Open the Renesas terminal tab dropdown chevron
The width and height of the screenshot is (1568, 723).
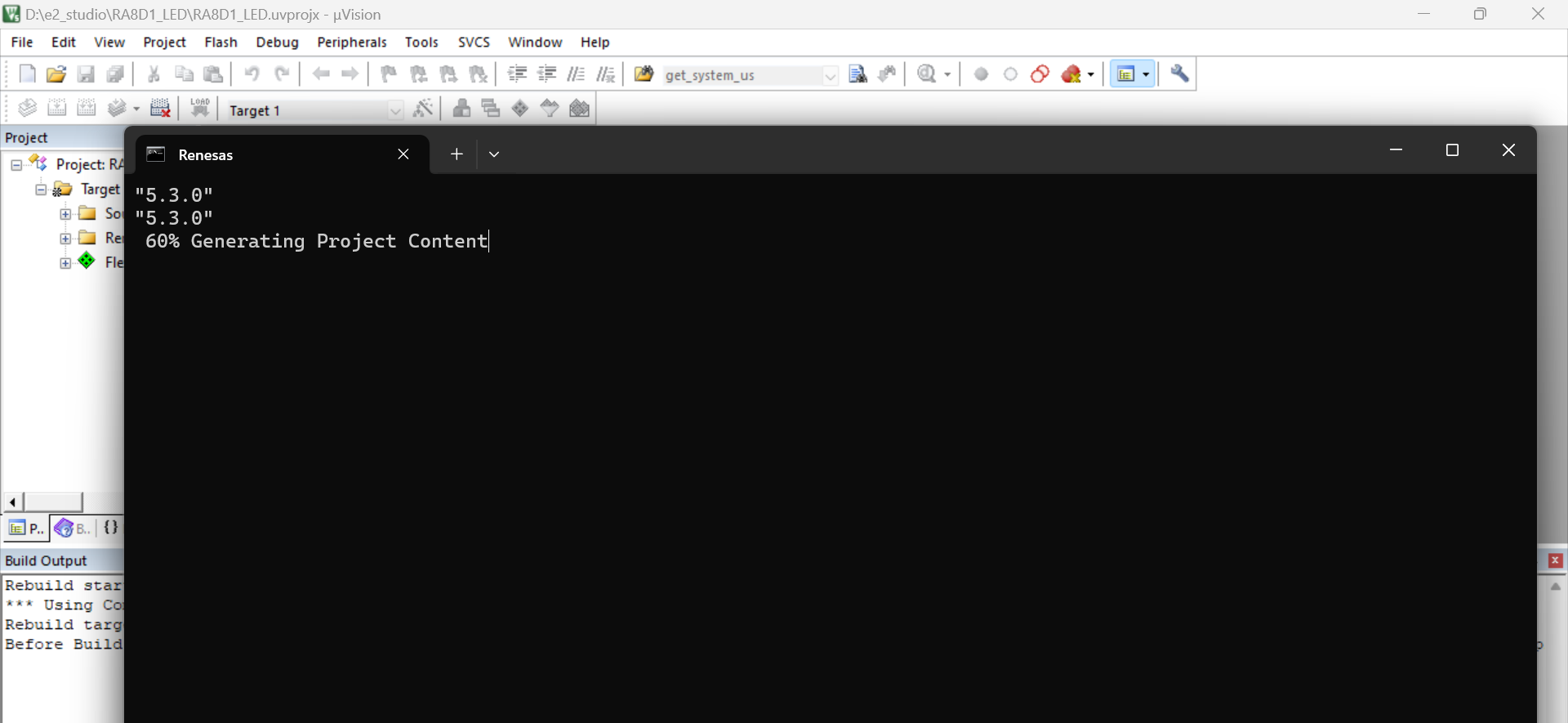coord(494,154)
